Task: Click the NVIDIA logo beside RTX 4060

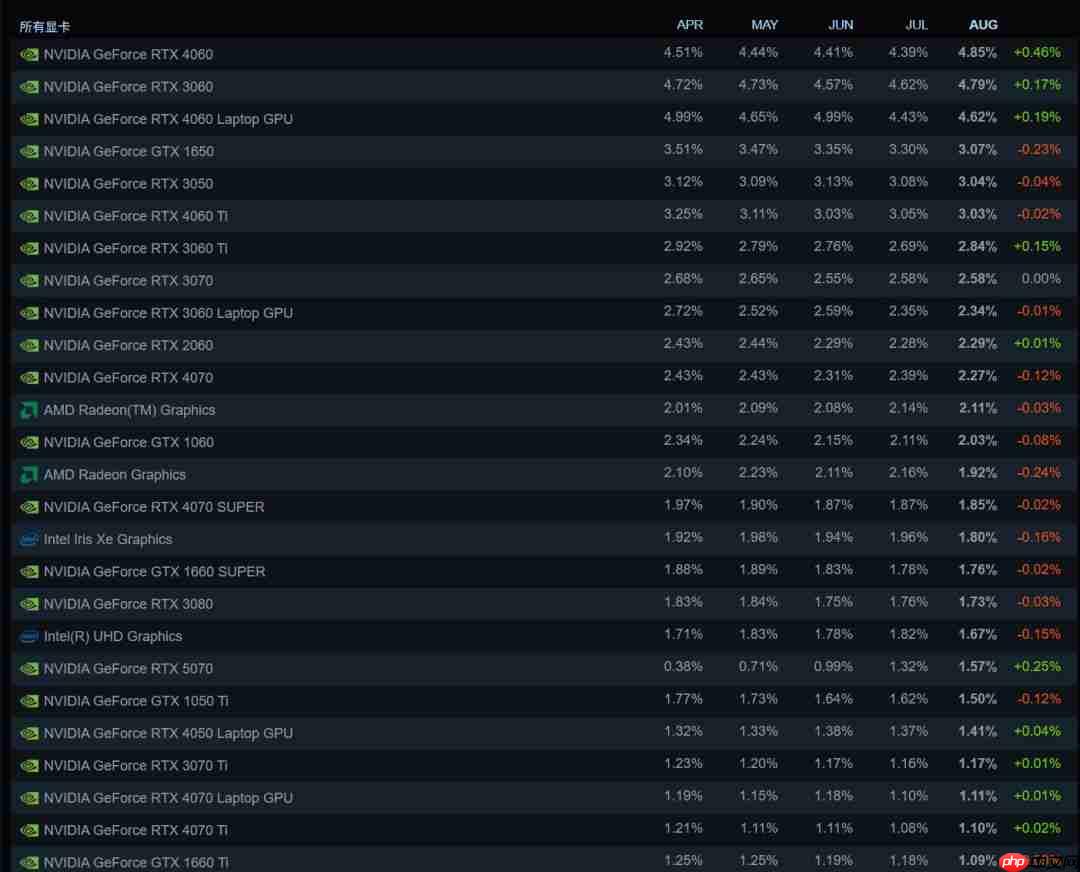Action: pos(28,54)
